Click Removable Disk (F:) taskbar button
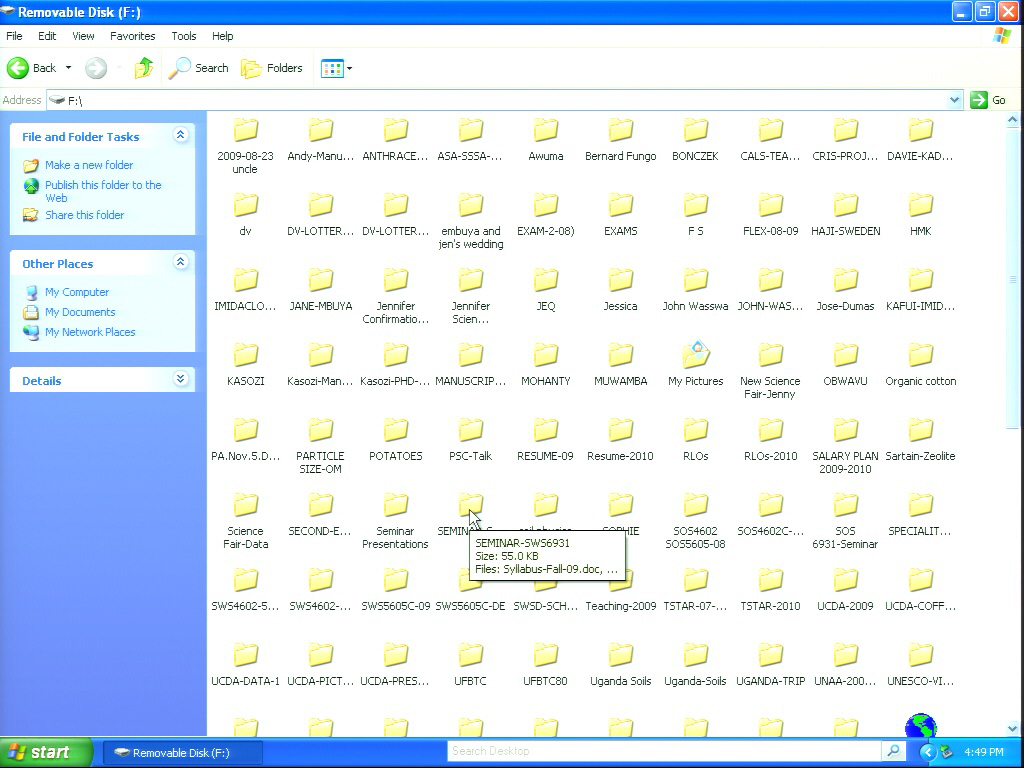This screenshot has height=768, width=1024. pos(183,752)
